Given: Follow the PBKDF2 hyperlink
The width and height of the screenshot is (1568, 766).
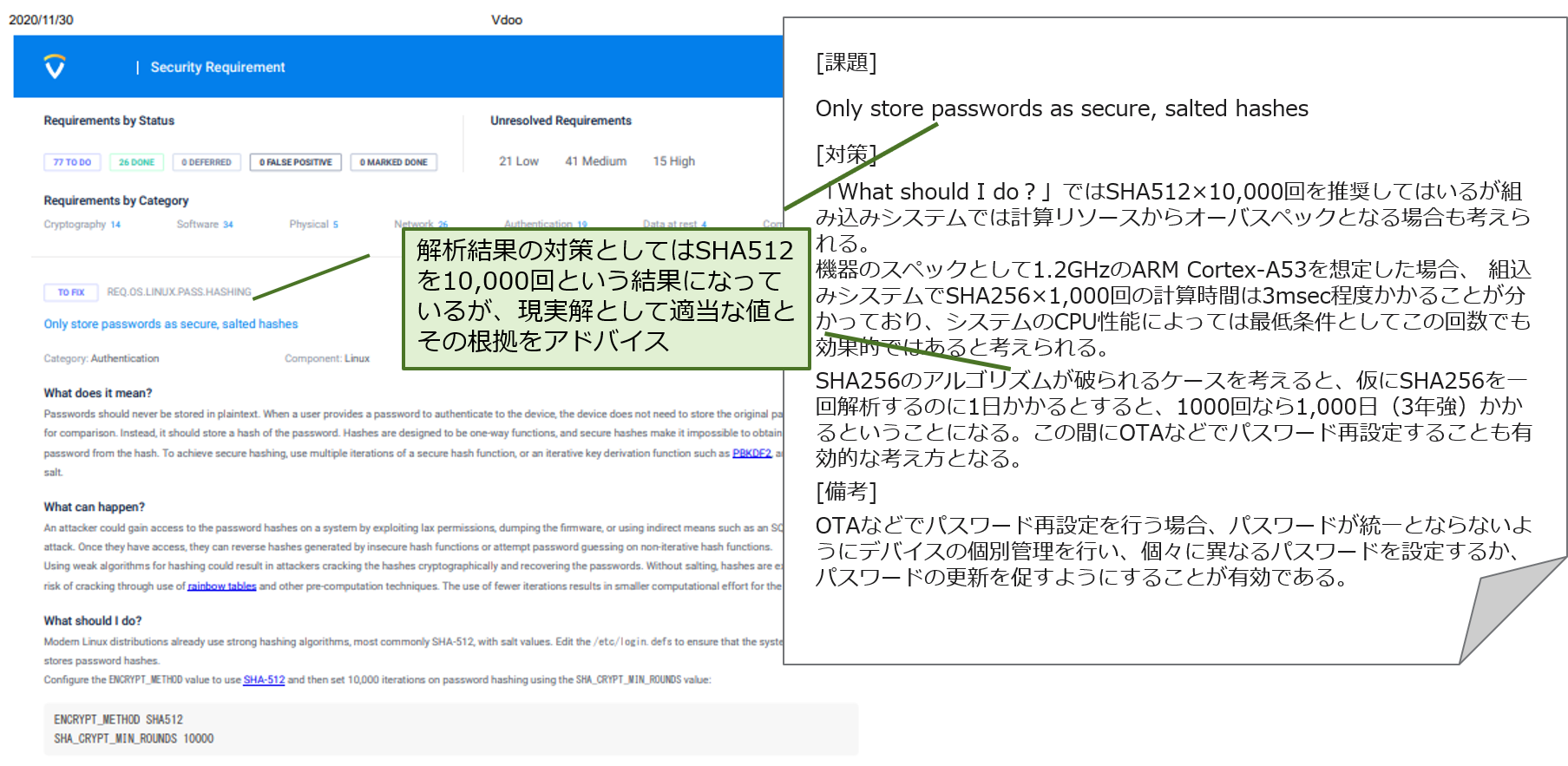Looking at the screenshot, I should 751,454.
